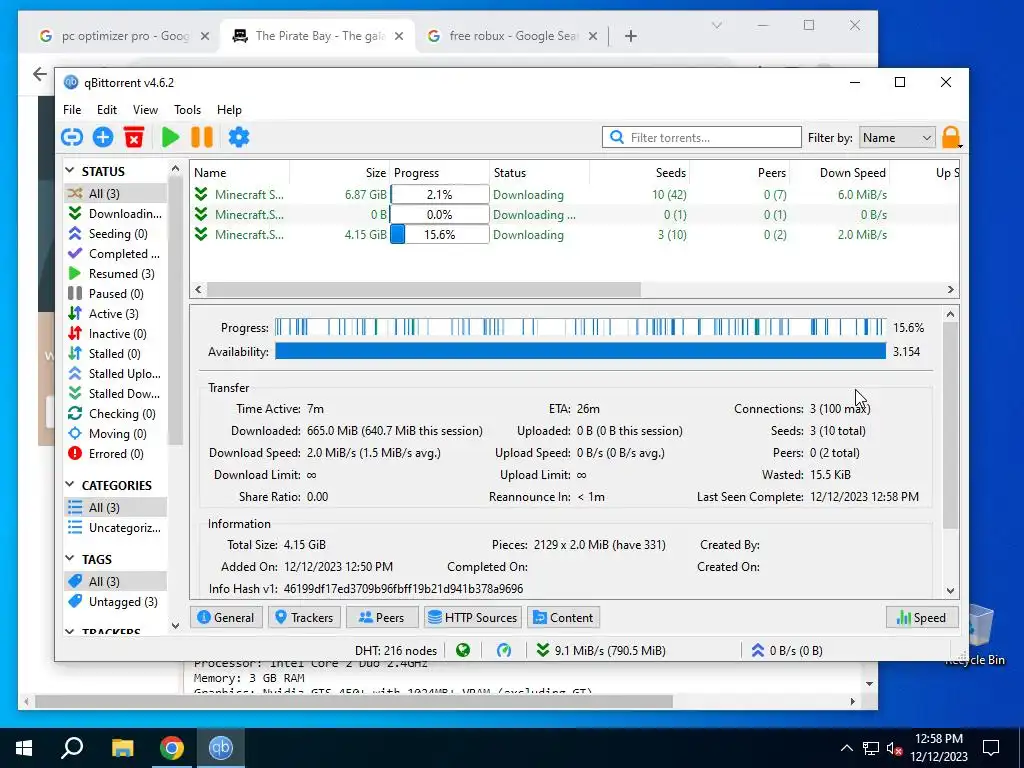Screen dimensions: 1024x768
Task: Sort by the Seeds column header
Action: click(640, 172)
